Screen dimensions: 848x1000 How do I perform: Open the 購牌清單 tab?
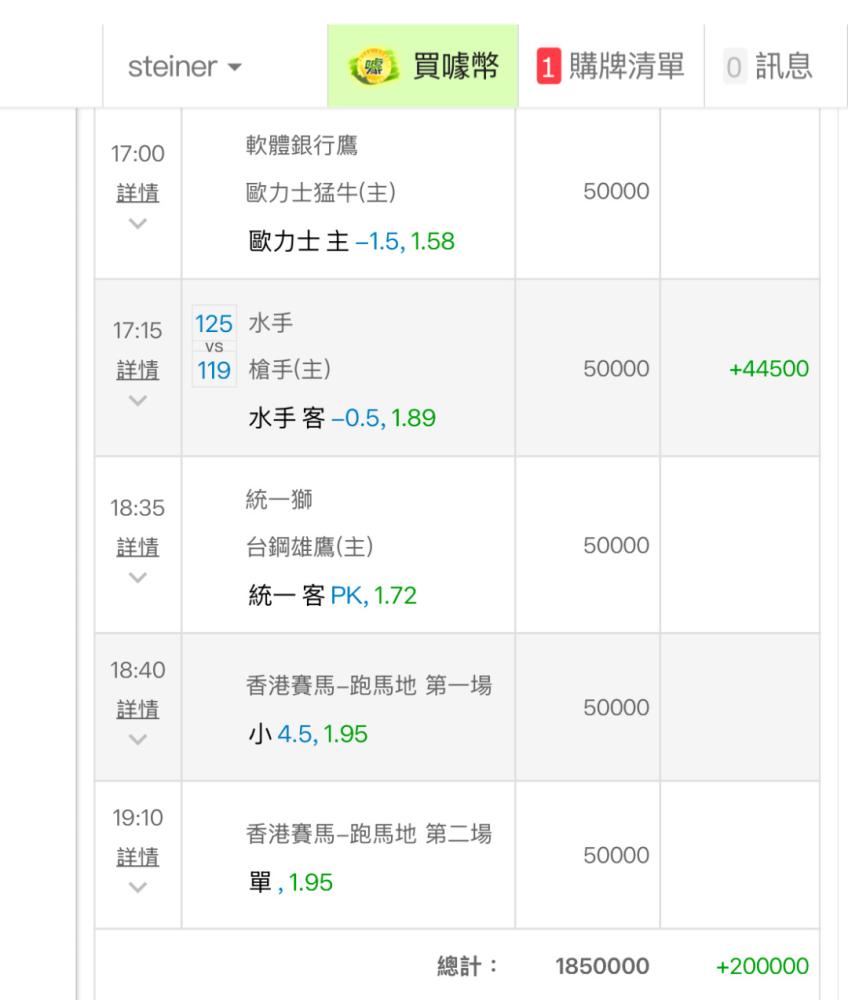point(611,66)
